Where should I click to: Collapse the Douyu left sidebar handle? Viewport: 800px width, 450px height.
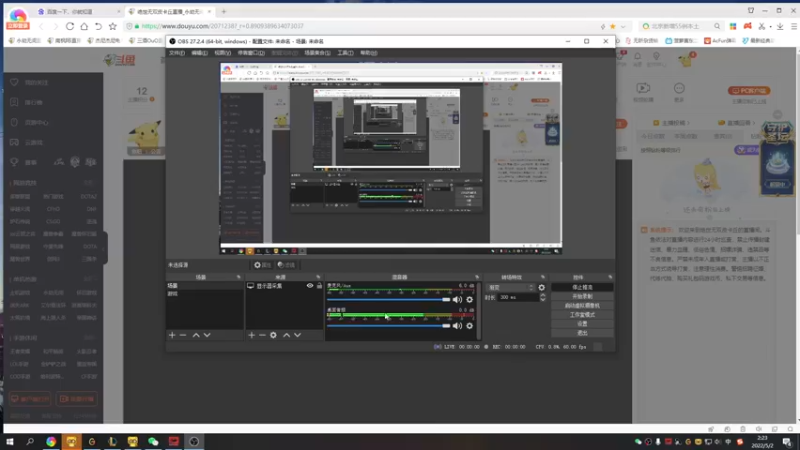tap(105, 248)
